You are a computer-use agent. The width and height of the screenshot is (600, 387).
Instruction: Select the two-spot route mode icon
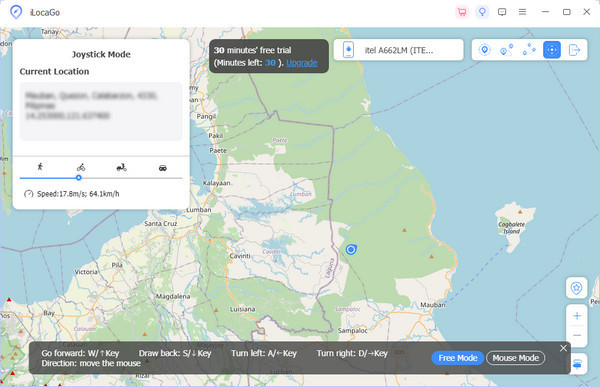(507, 50)
